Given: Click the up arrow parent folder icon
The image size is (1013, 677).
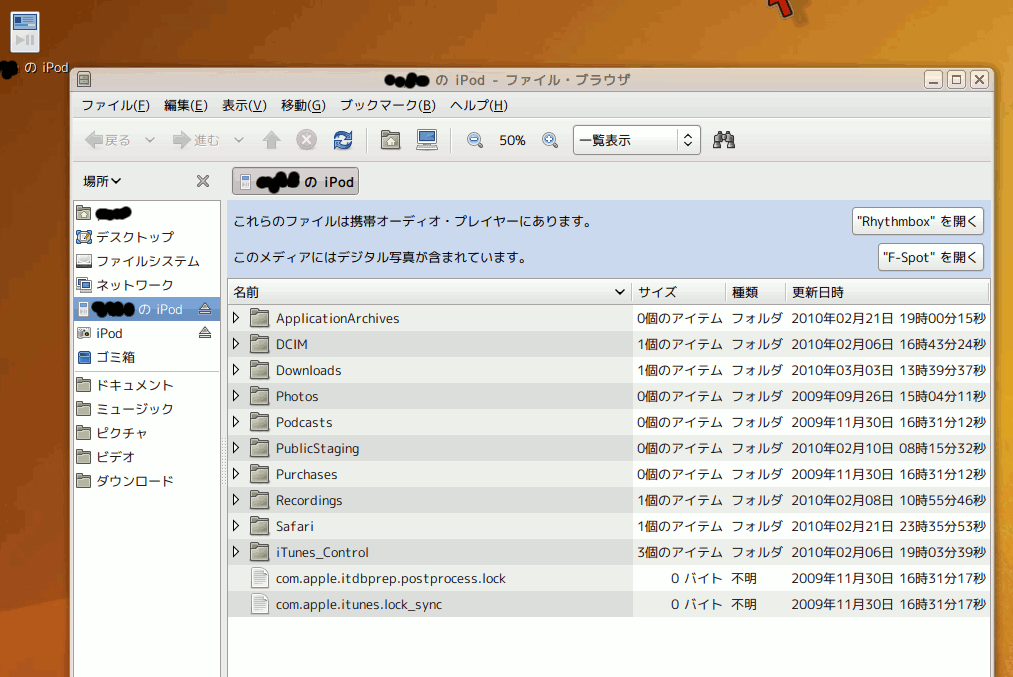Looking at the screenshot, I should [272, 140].
